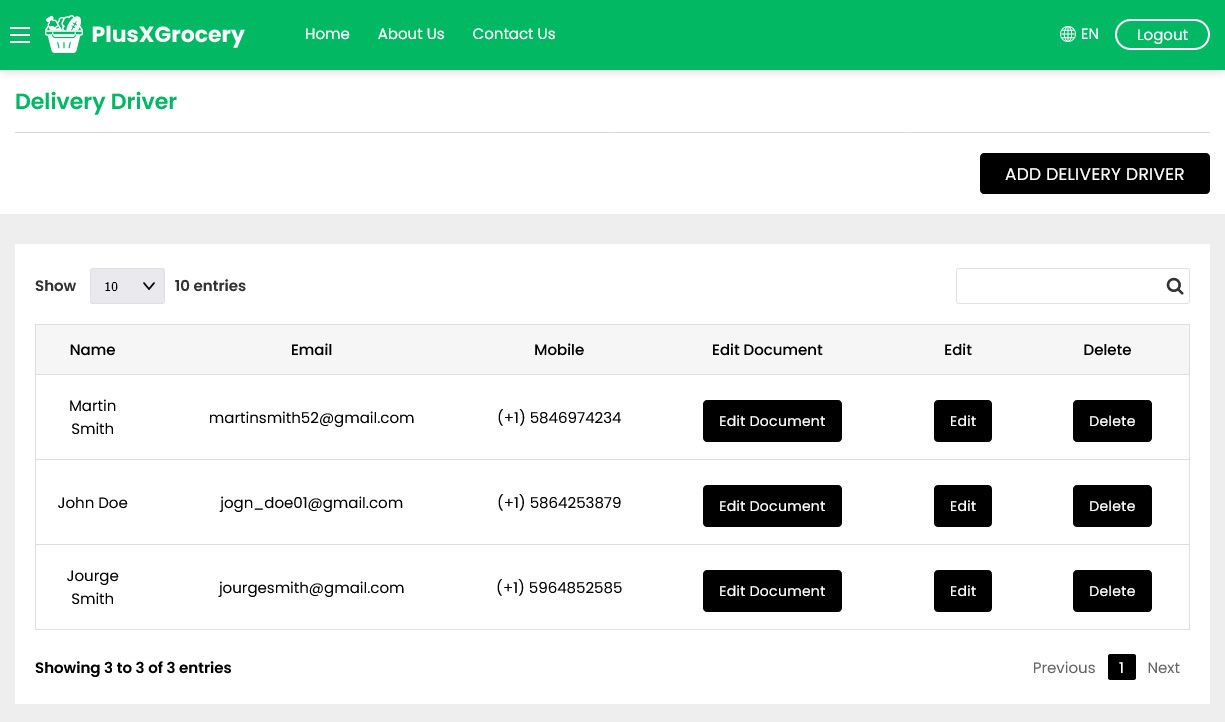Open the EN language selector
1225x722 pixels.
(x=1089, y=34)
